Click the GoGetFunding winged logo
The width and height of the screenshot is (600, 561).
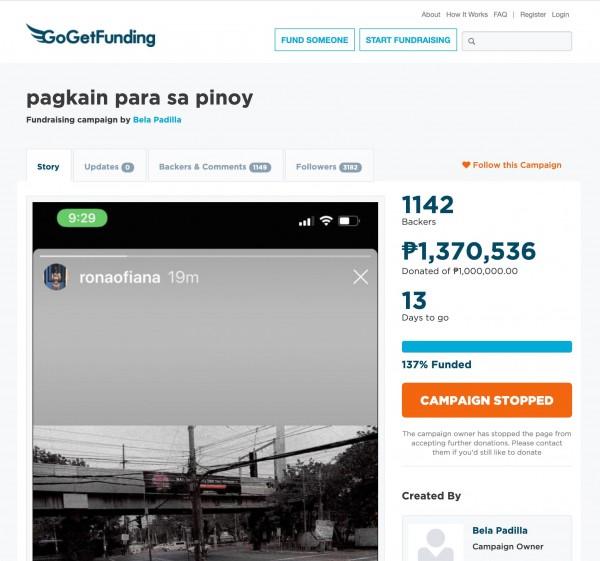(x=91, y=36)
